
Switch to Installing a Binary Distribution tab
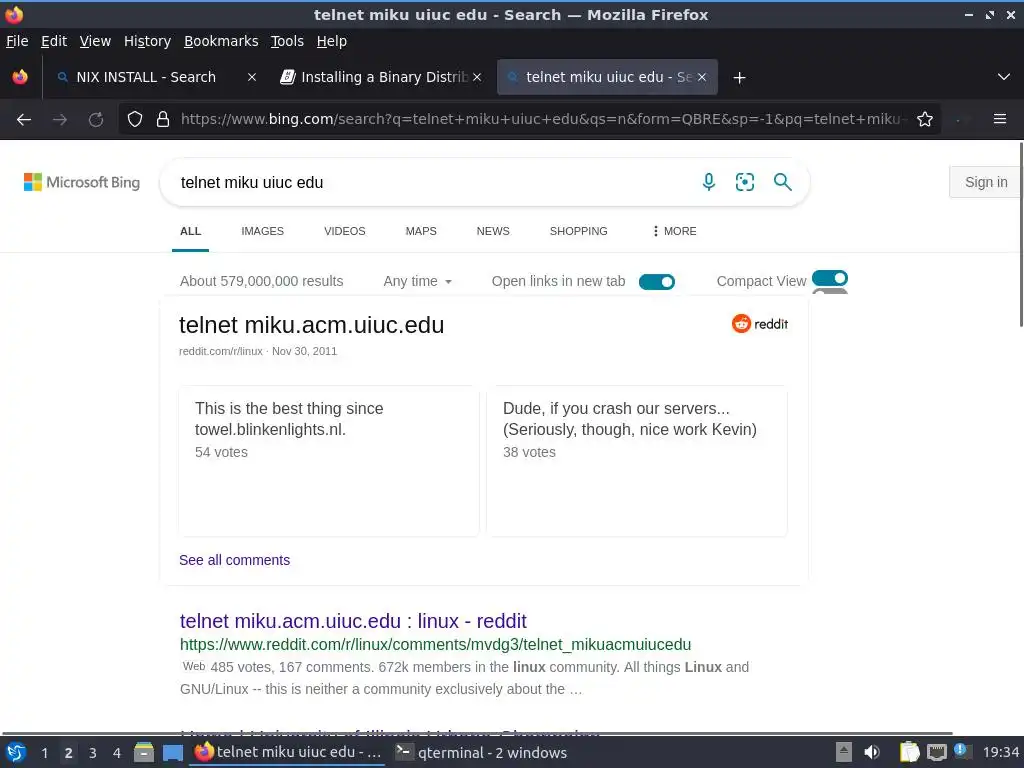coord(382,77)
